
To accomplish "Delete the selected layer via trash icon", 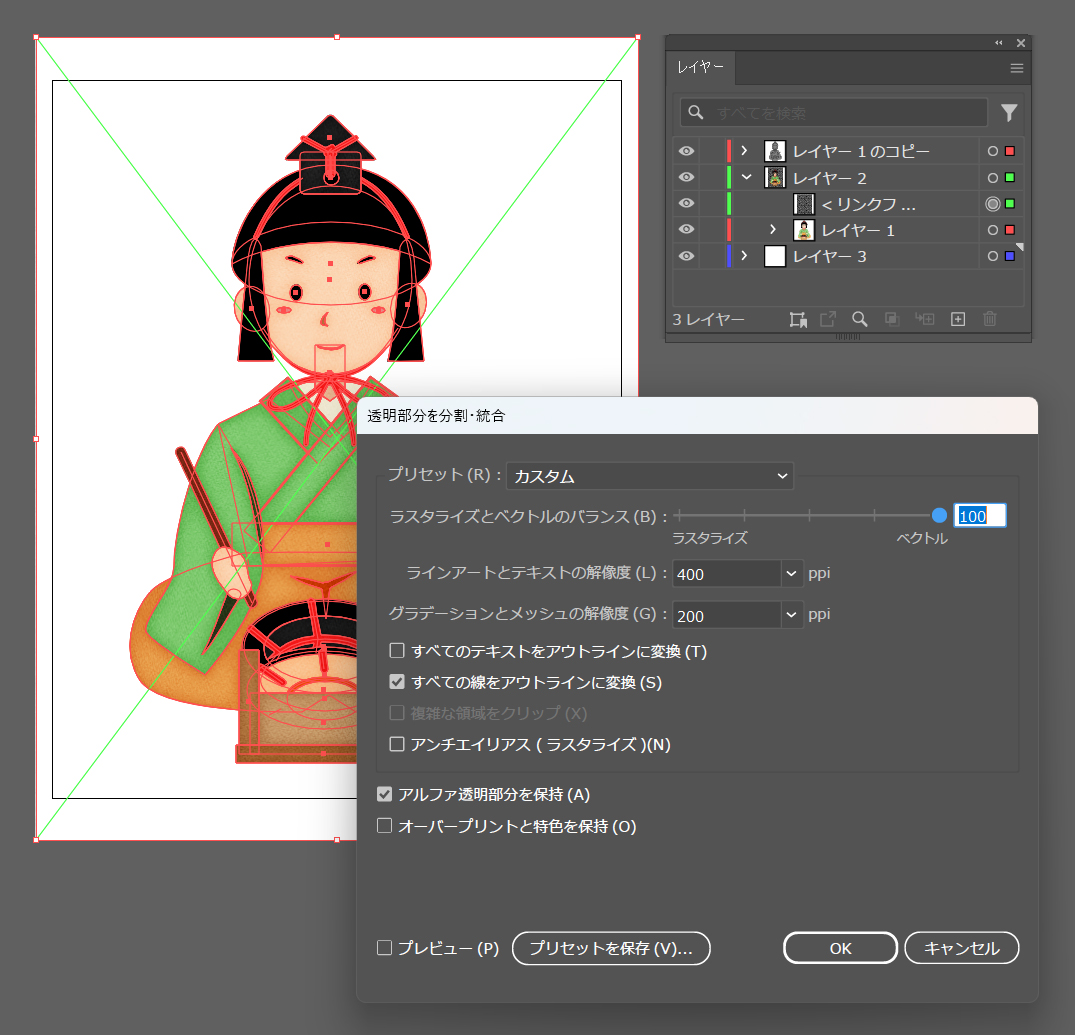I will (989, 318).
